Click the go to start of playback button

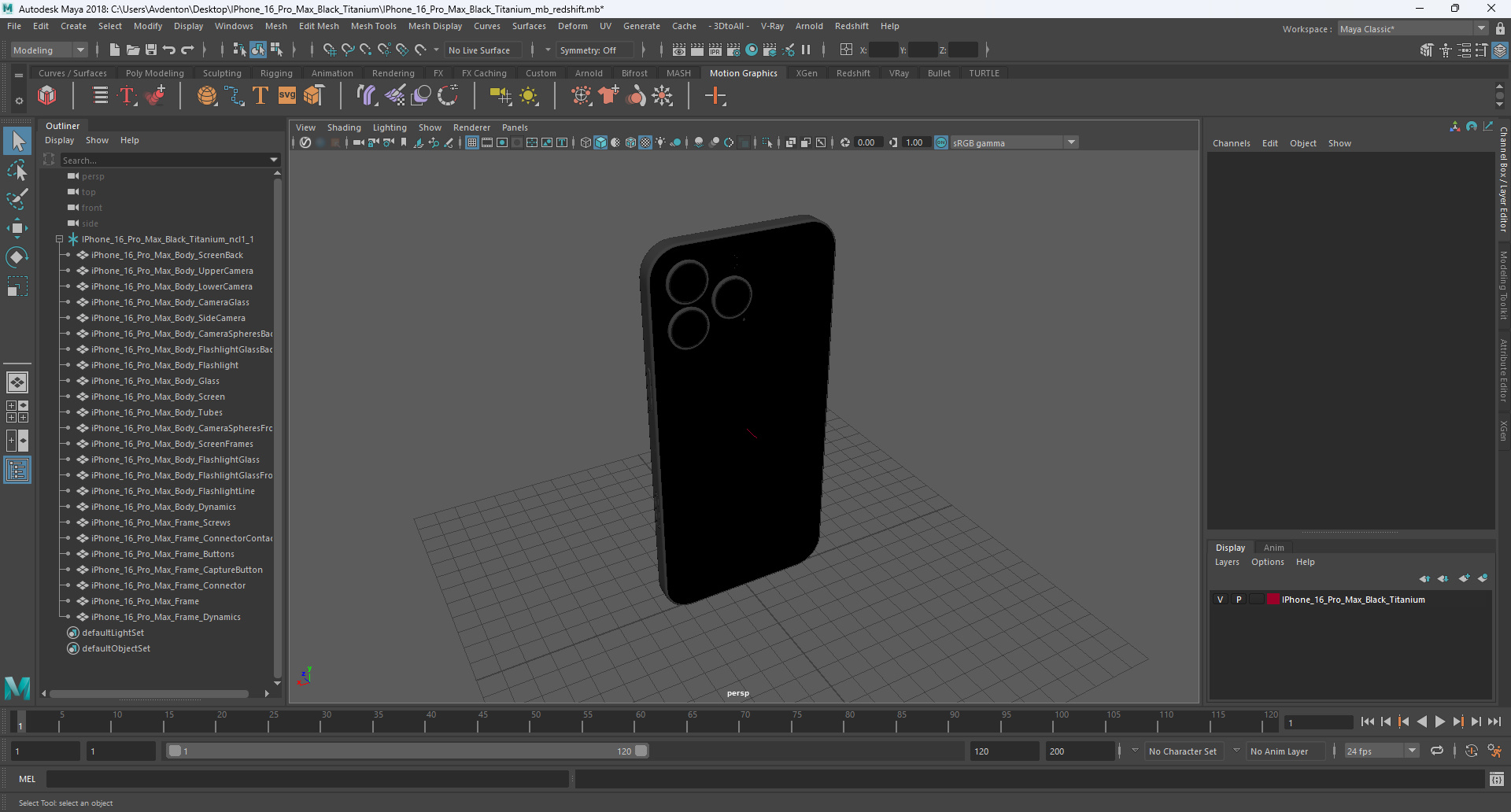coord(1368,722)
